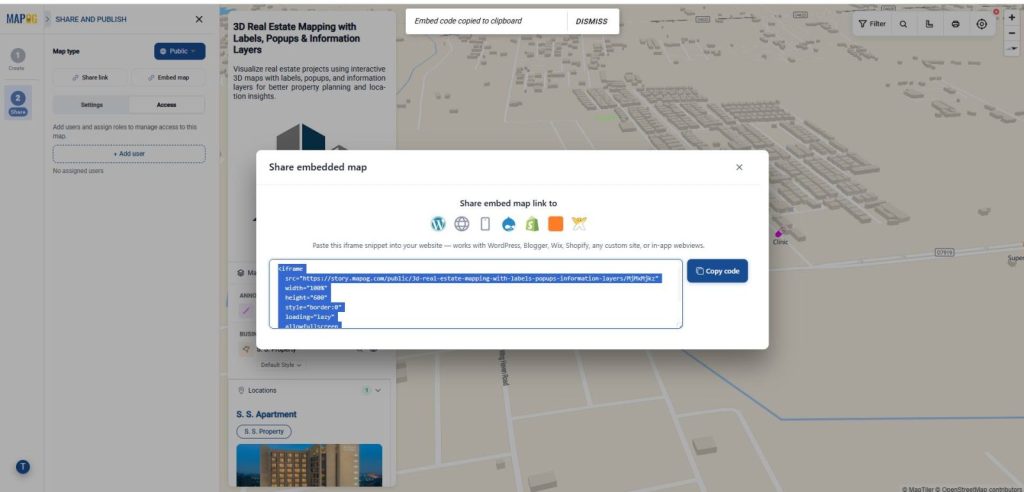Open map search magnifier tool
This screenshot has width=1024, height=492.
tap(903, 24)
